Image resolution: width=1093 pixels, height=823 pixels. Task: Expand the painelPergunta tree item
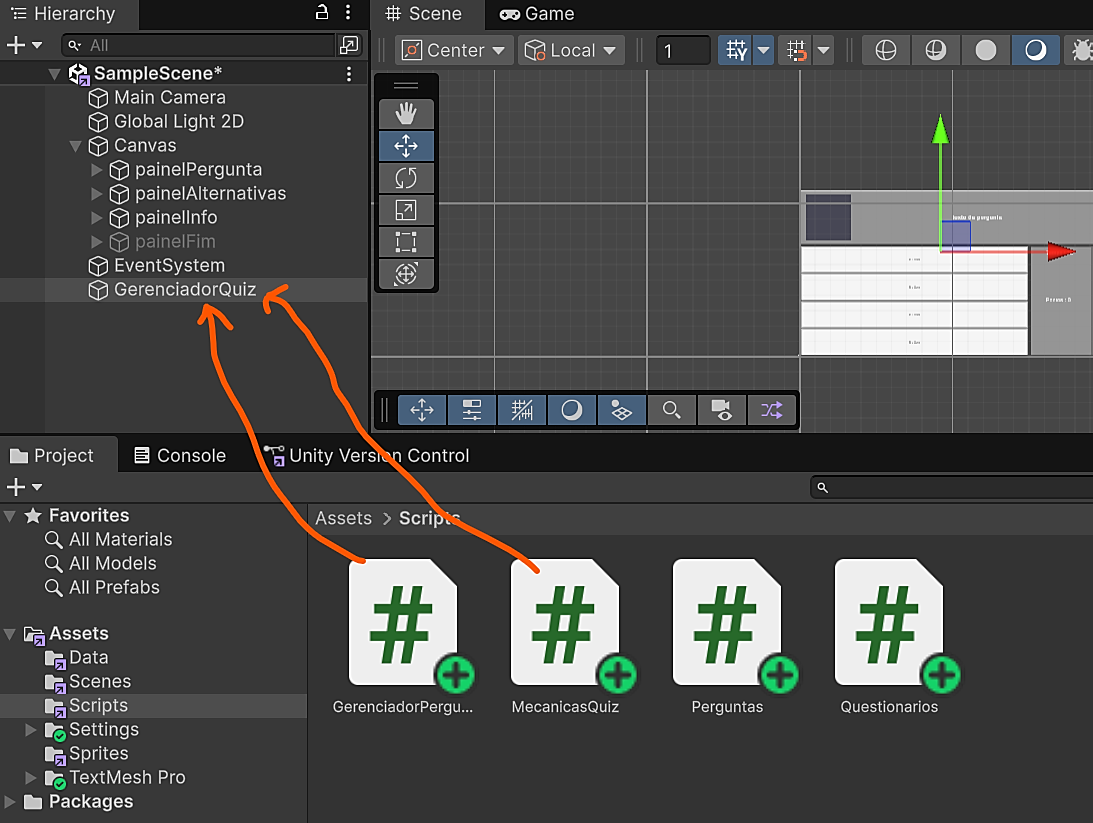click(x=97, y=170)
